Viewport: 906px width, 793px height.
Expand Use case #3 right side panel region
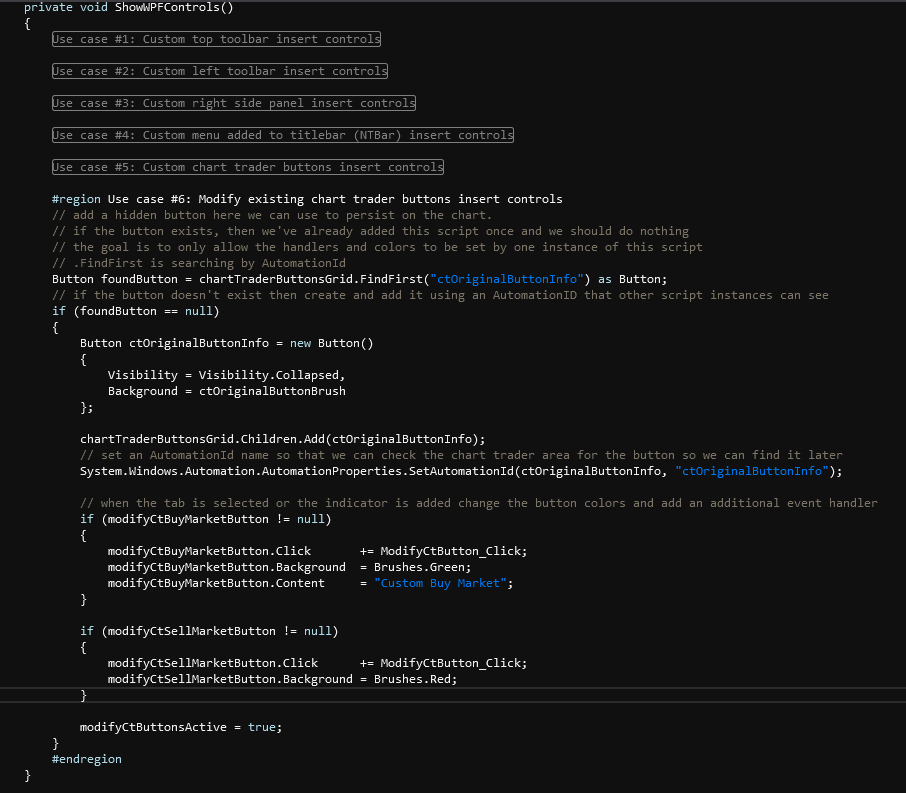(233, 103)
